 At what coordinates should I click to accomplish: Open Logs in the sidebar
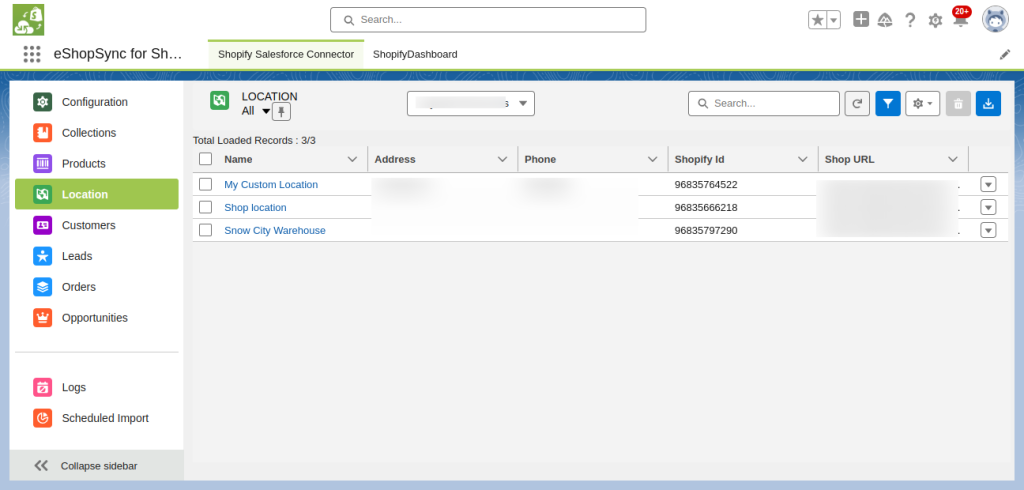[97, 387]
